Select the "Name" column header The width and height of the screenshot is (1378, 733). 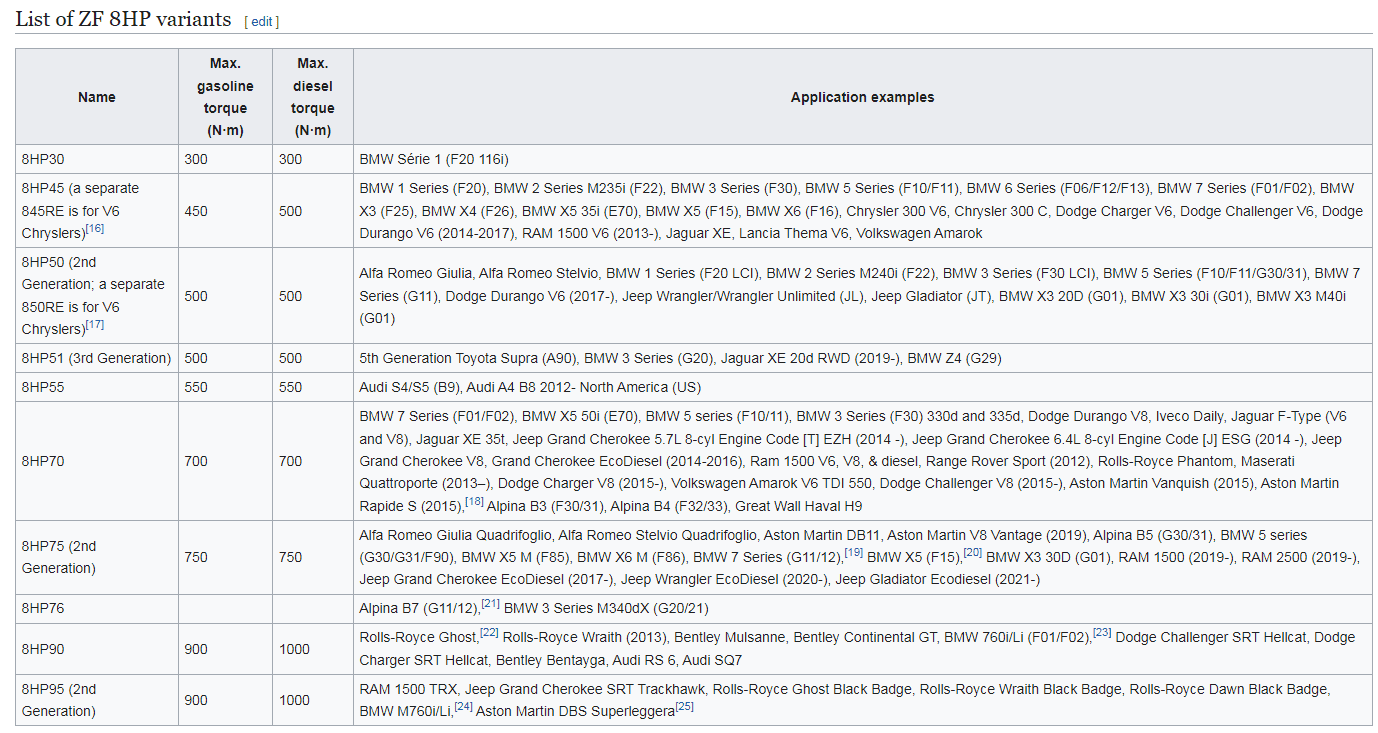(x=97, y=97)
